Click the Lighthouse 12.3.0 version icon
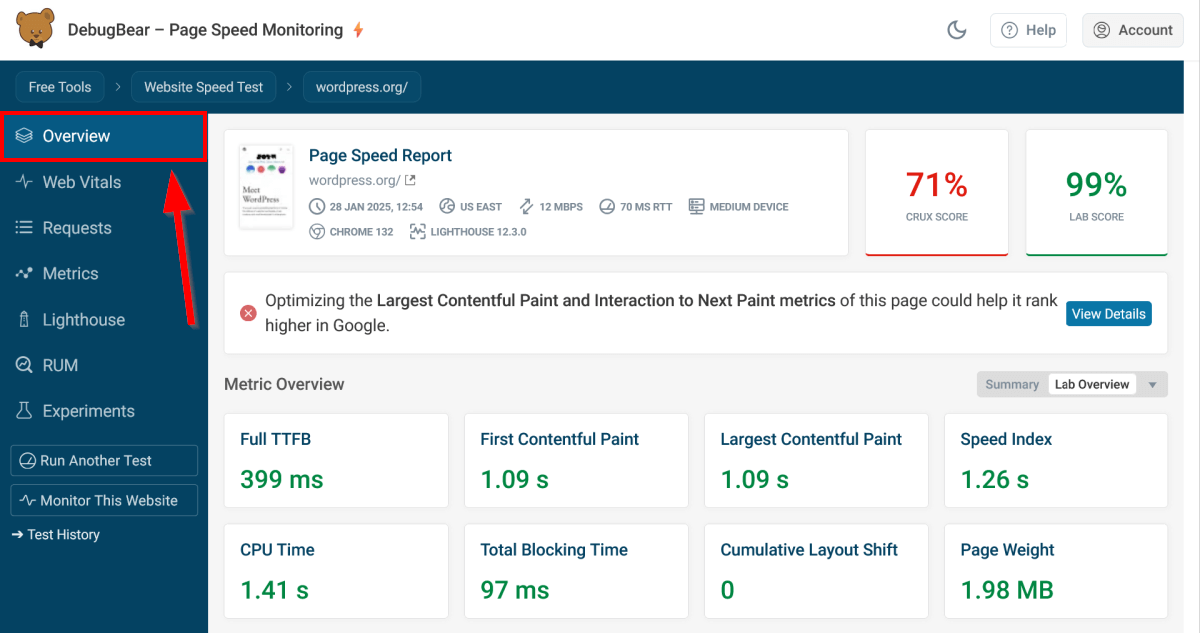Viewport: 1200px width, 633px height. tap(418, 231)
